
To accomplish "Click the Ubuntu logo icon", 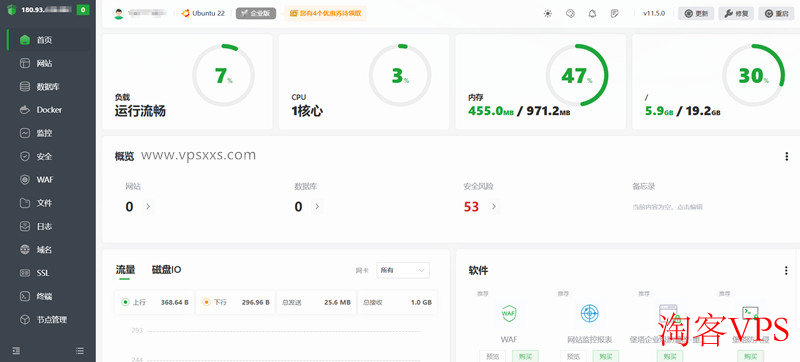I will click(x=186, y=14).
